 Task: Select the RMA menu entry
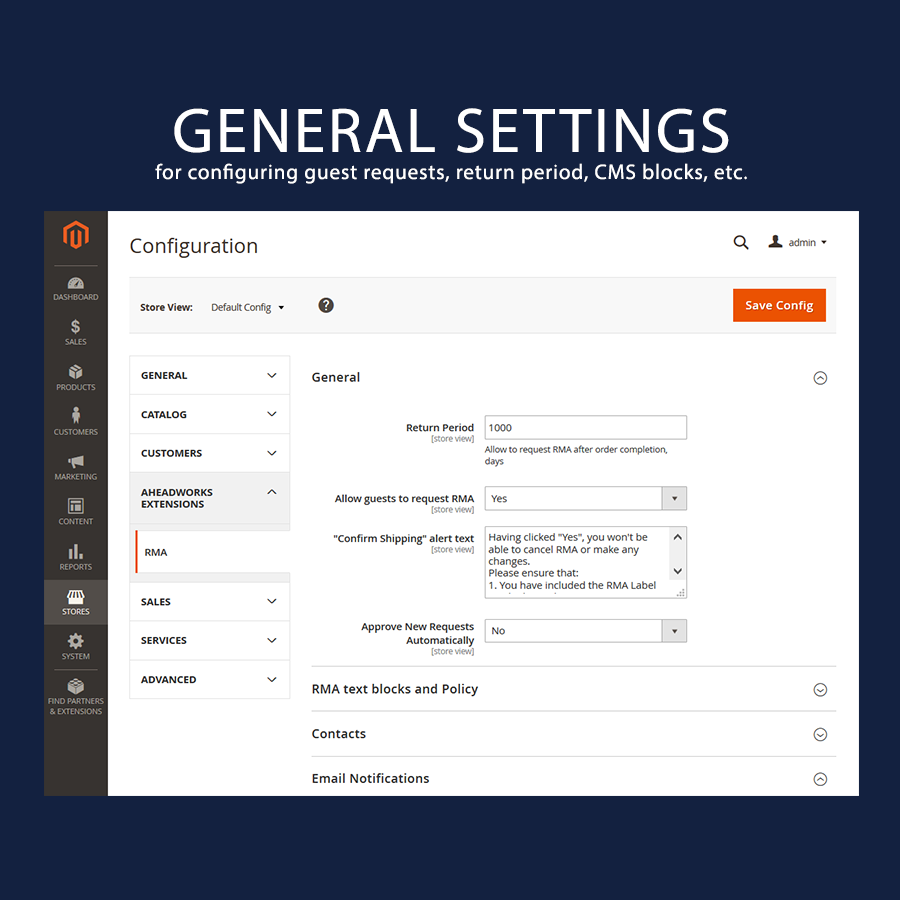pos(155,551)
